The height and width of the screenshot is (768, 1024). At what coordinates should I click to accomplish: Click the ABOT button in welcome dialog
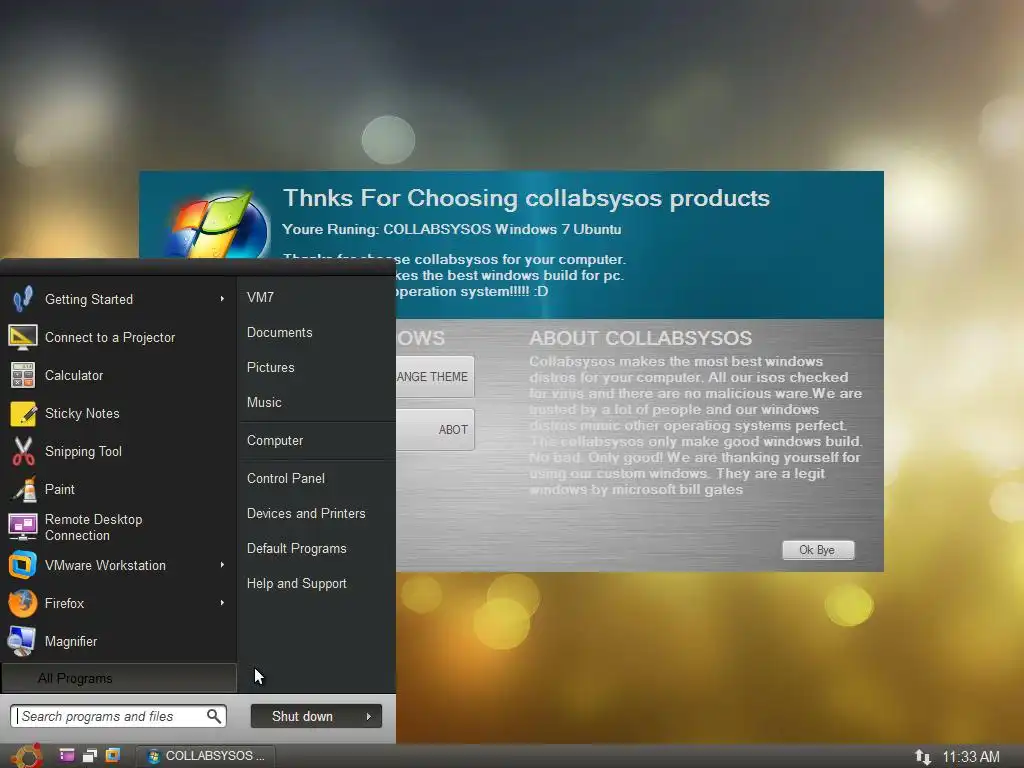coord(434,430)
